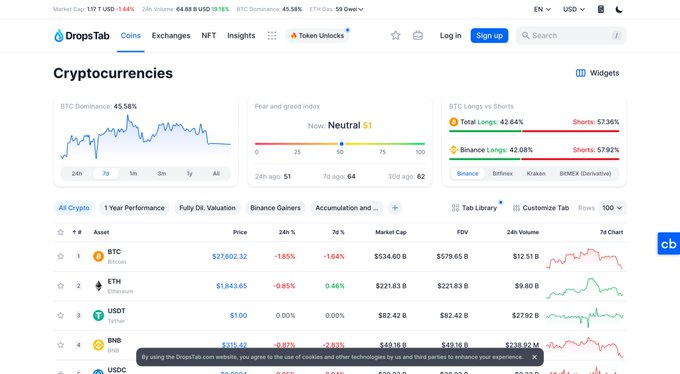This screenshot has height=374, width=680.
Task: Star Bitcoin as favorite
Action: tap(60, 256)
